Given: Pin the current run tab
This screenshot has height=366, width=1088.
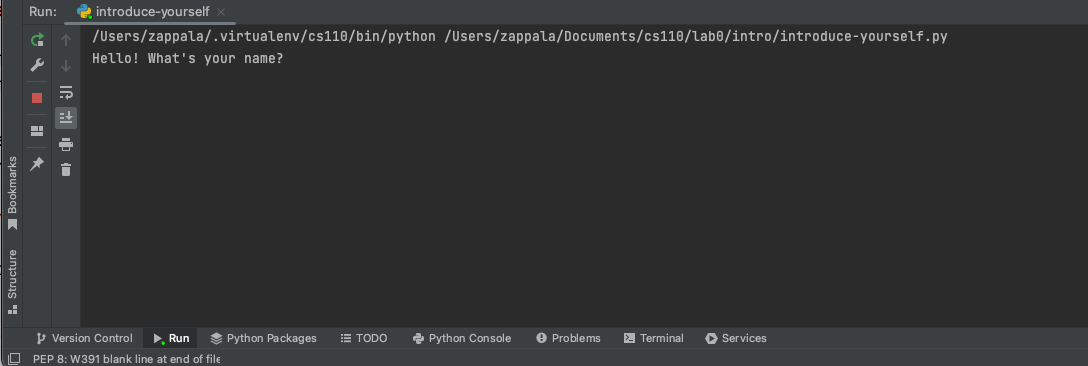Looking at the screenshot, I should coord(37,164).
